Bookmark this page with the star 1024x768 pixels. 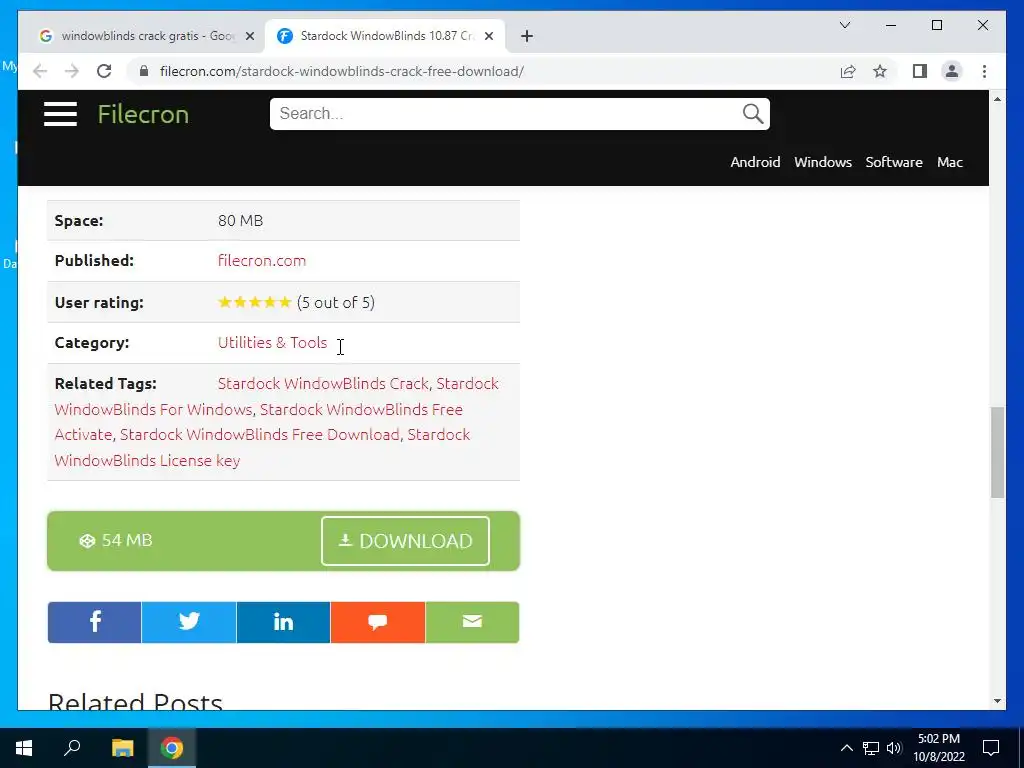tap(880, 71)
